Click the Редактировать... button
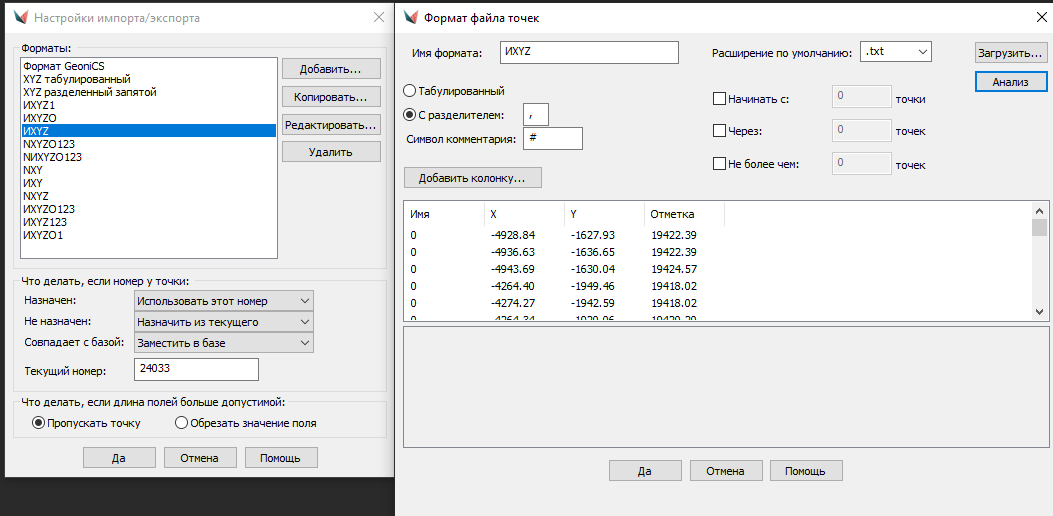 tap(331, 124)
